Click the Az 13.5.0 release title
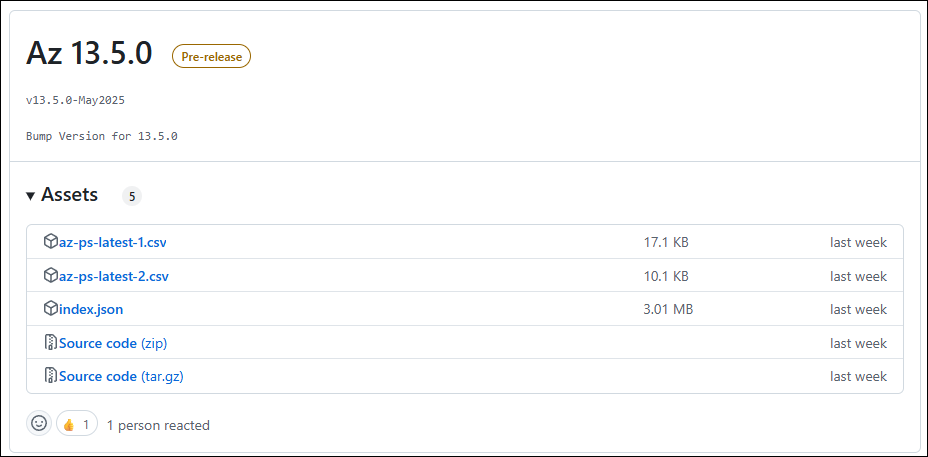 click(x=89, y=54)
